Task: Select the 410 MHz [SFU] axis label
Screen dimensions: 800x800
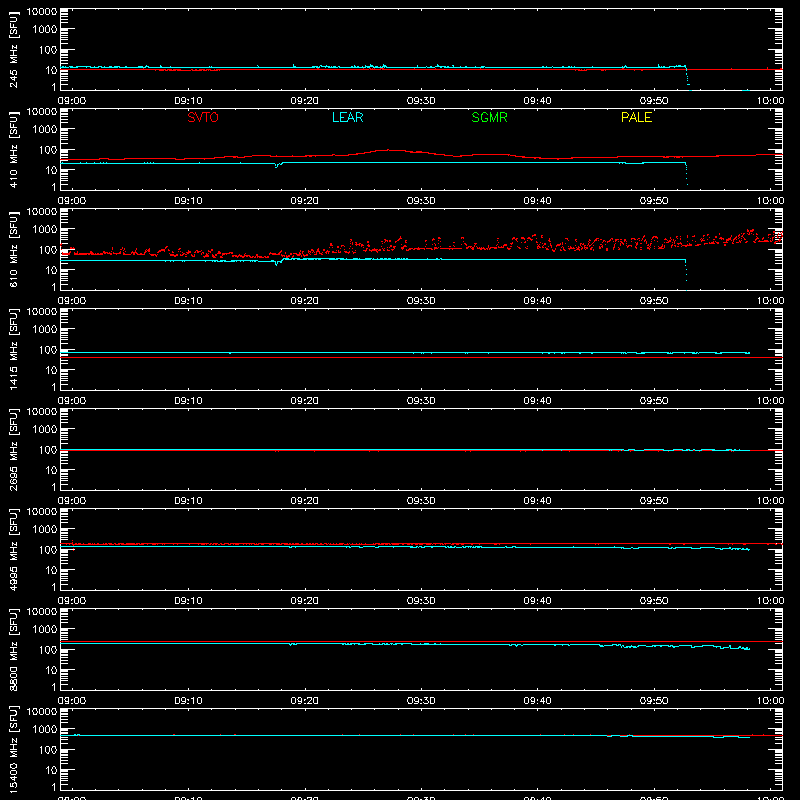Action: pos(13,149)
